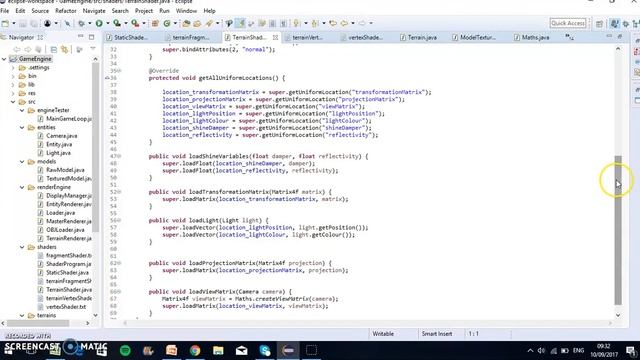This screenshot has width=640, height=360.
Task: Click the New file toolbar icon
Action: [x=5, y=23]
